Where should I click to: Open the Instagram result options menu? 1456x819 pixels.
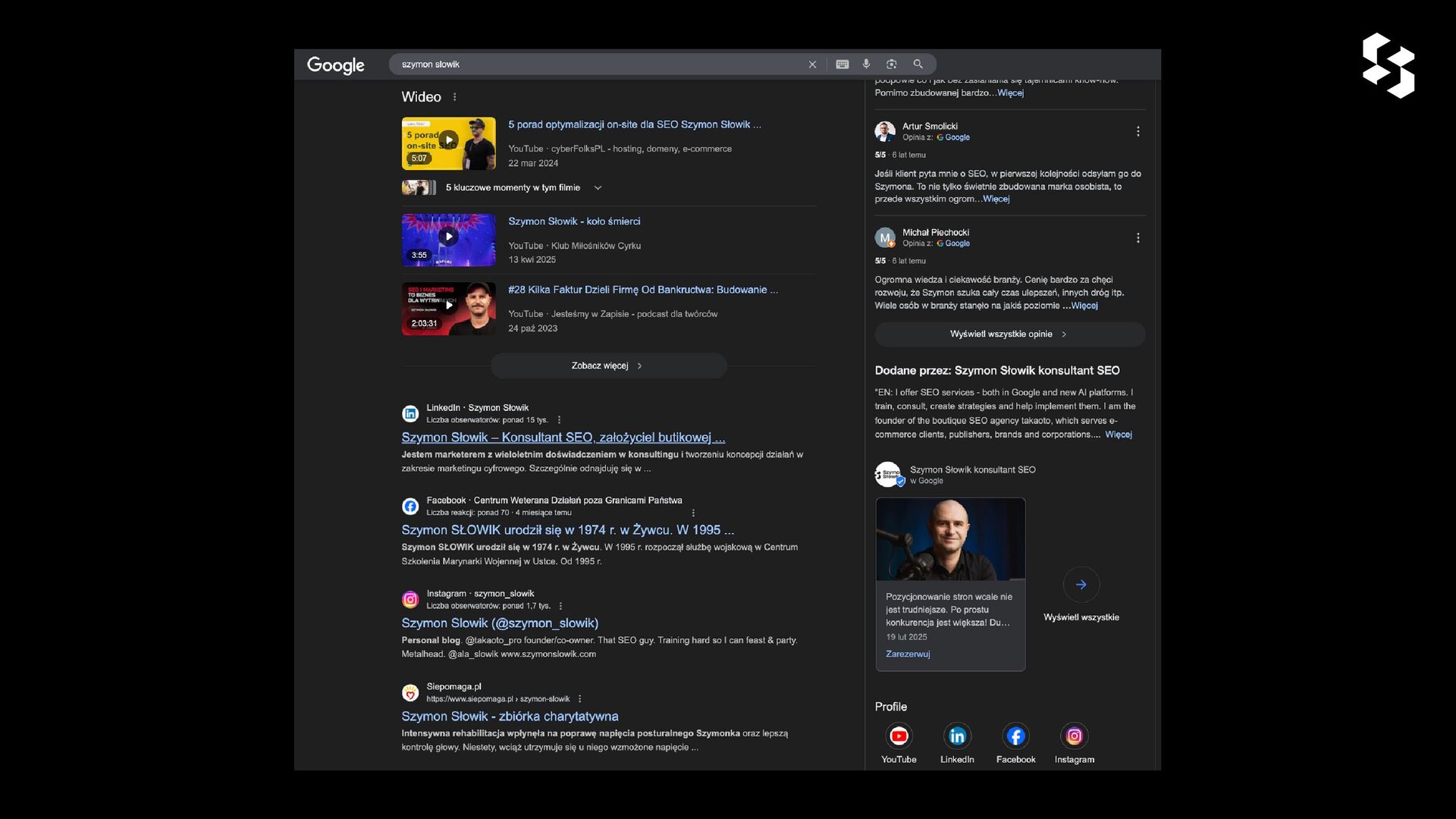[x=560, y=606]
